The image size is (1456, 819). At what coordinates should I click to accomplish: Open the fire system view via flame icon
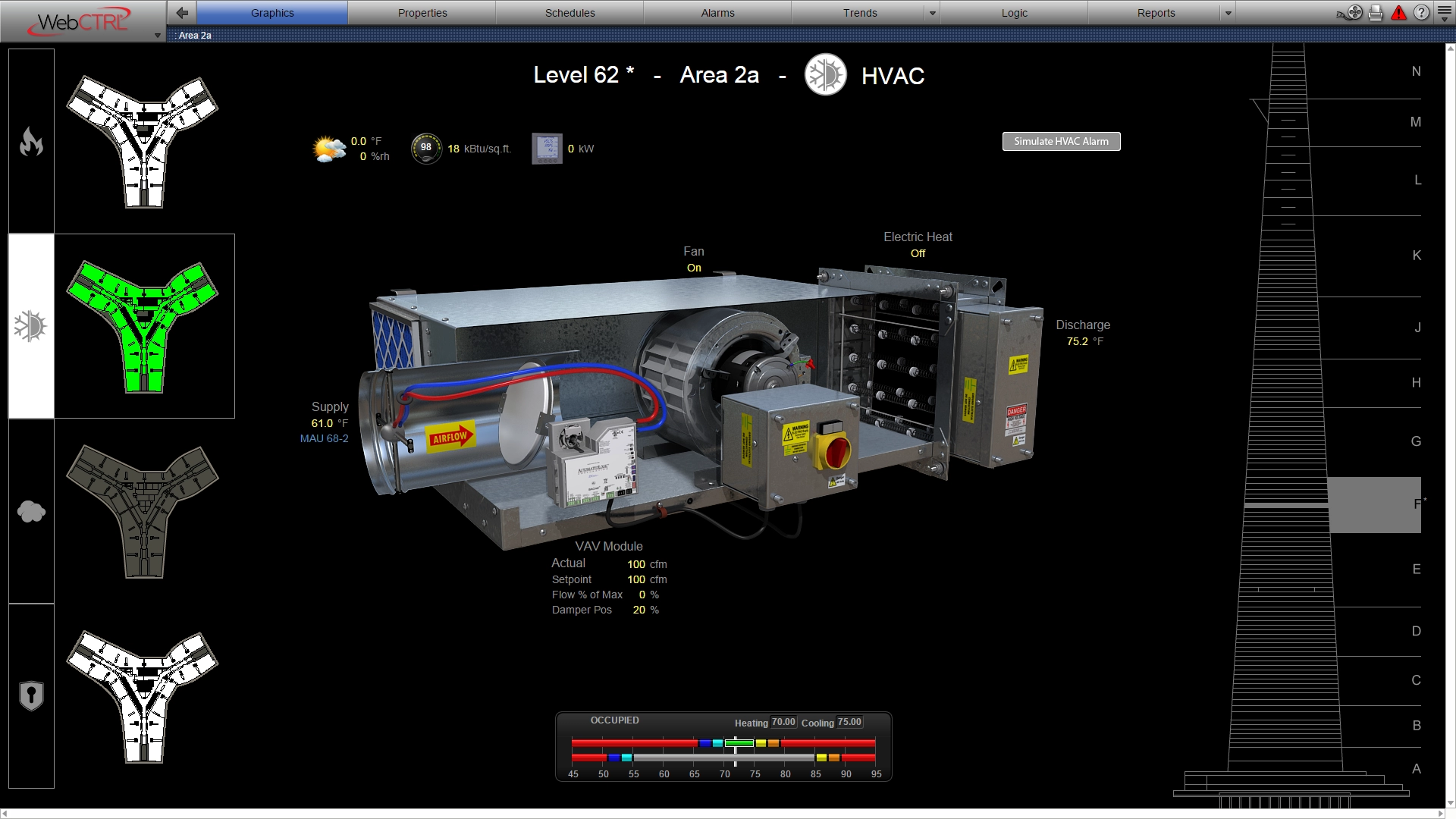click(x=30, y=140)
